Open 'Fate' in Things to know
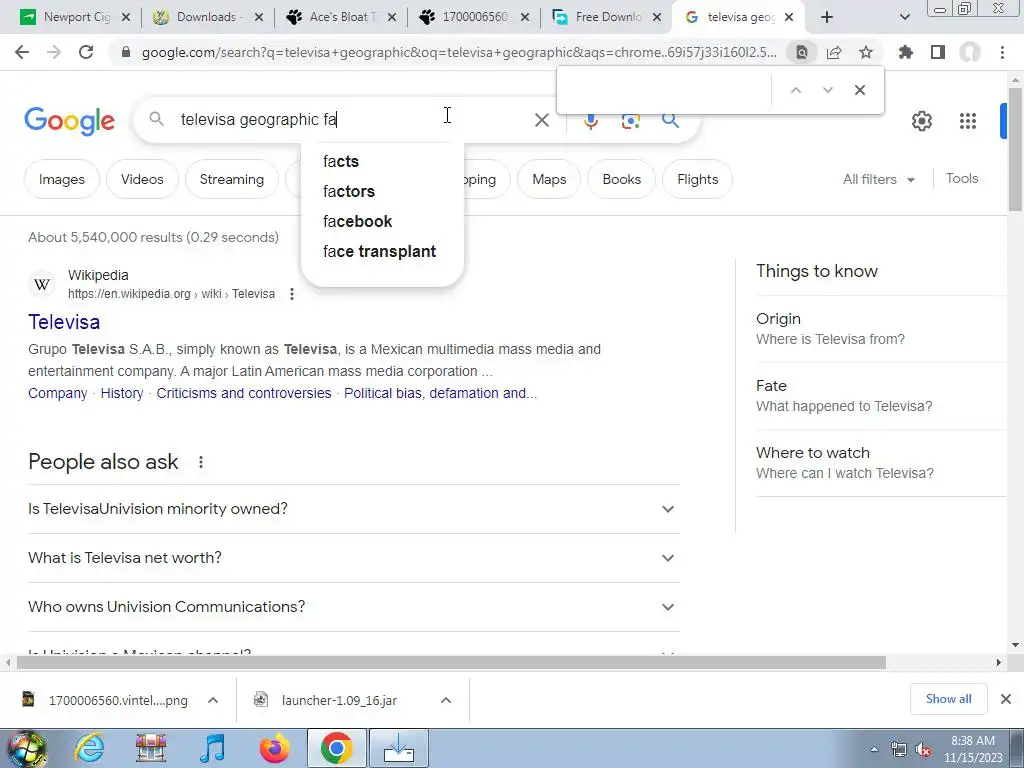Viewport: 1024px width, 768px height. click(882, 396)
